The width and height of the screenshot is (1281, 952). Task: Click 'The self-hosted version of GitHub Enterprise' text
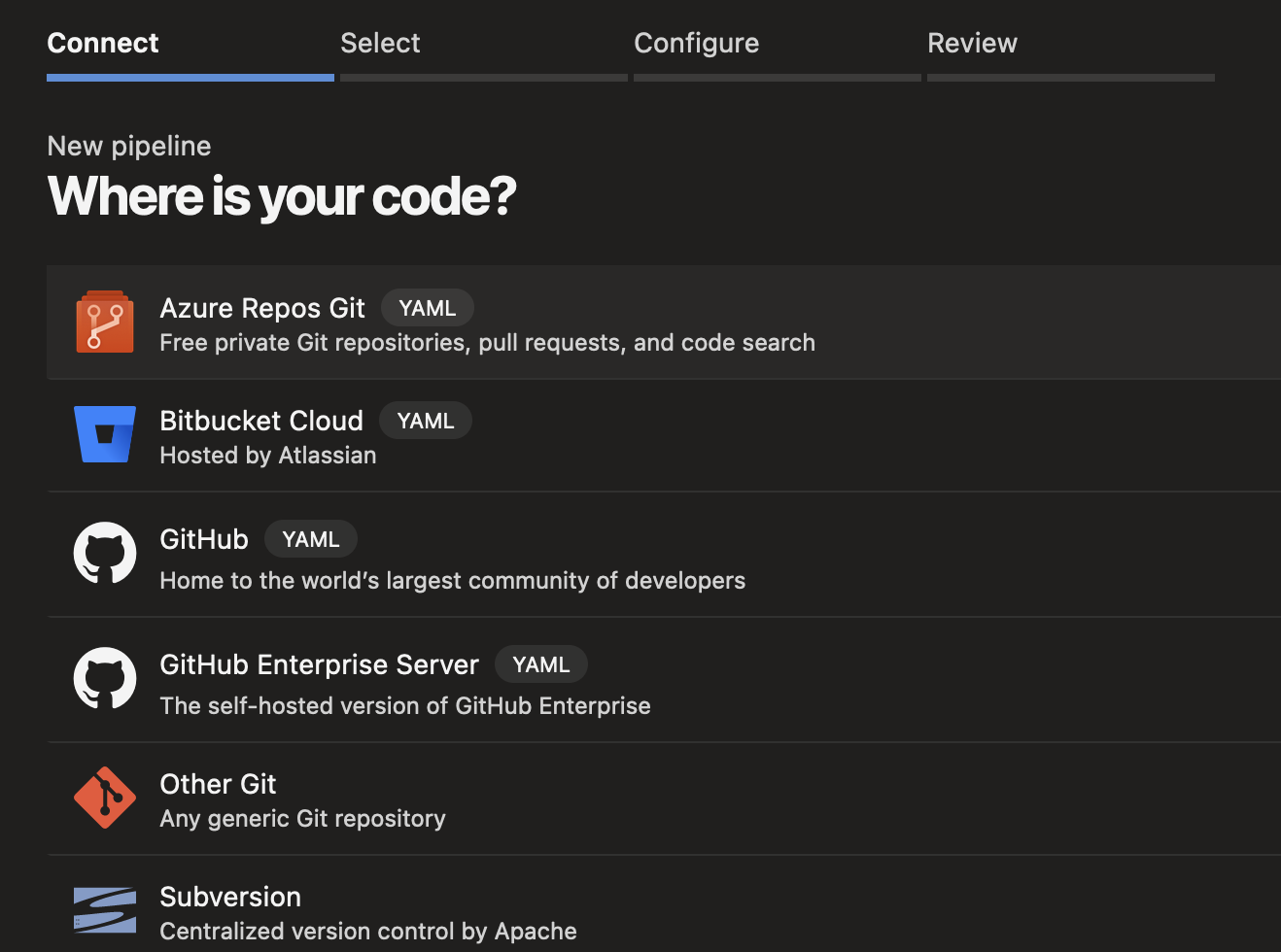[405, 706]
